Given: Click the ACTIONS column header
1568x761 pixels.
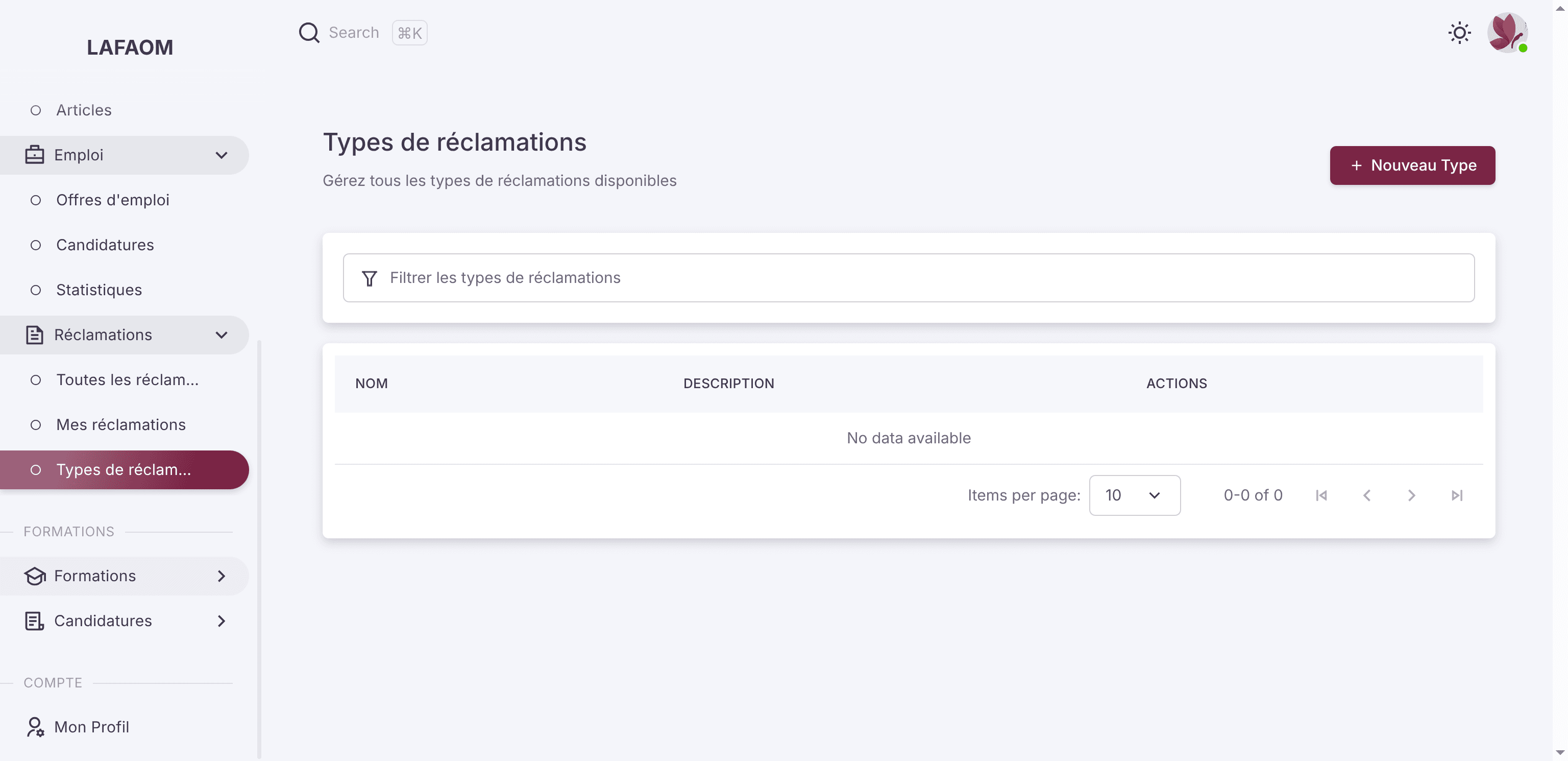Looking at the screenshot, I should point(1176,383).
